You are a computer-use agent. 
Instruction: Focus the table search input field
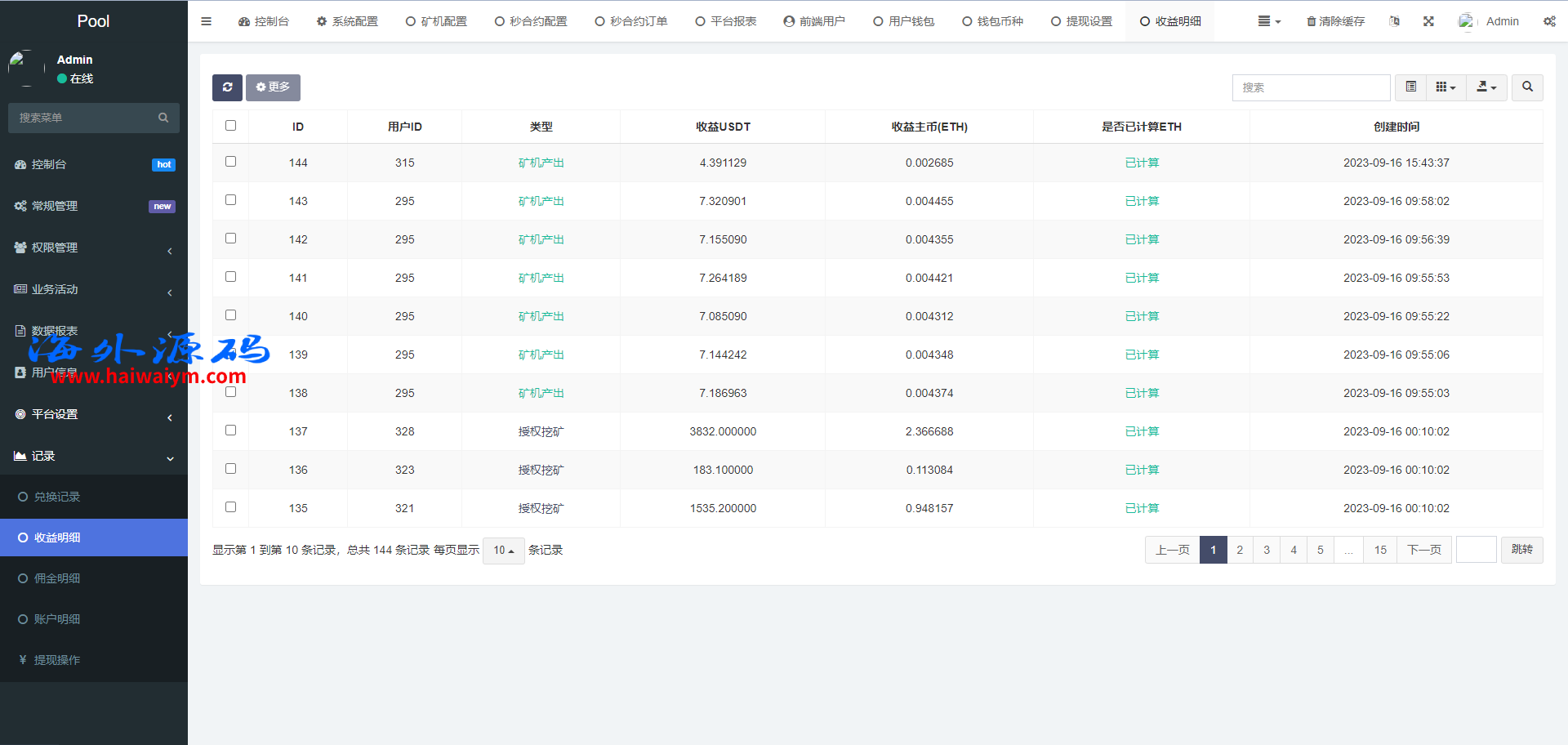[x=1311, y=87]
